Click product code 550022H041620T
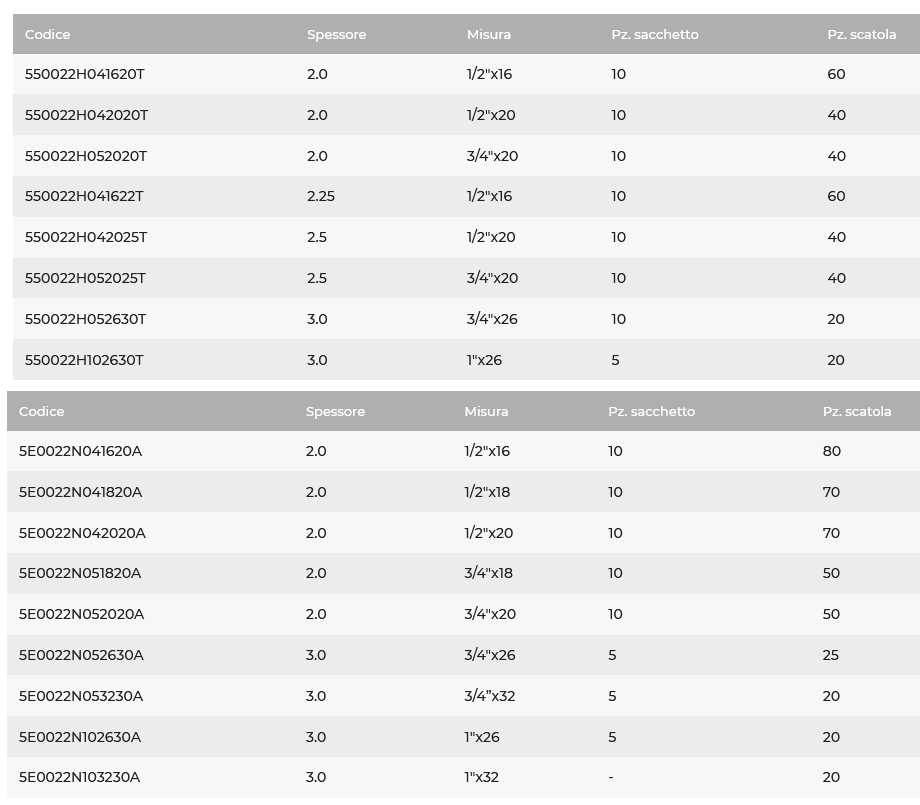Screen dimensions: 920x805 click(85, 74)
